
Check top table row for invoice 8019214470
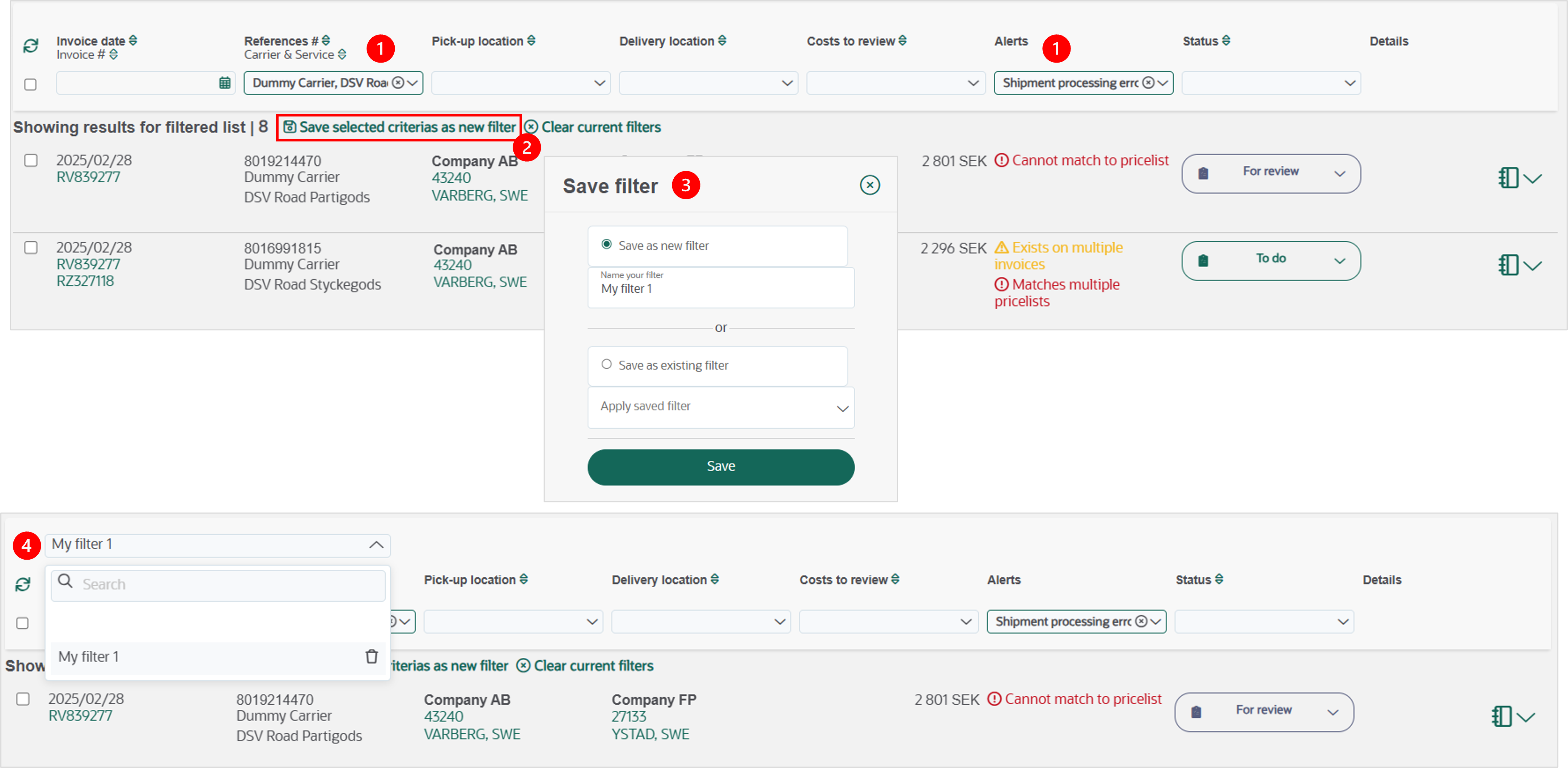(30, 161)
